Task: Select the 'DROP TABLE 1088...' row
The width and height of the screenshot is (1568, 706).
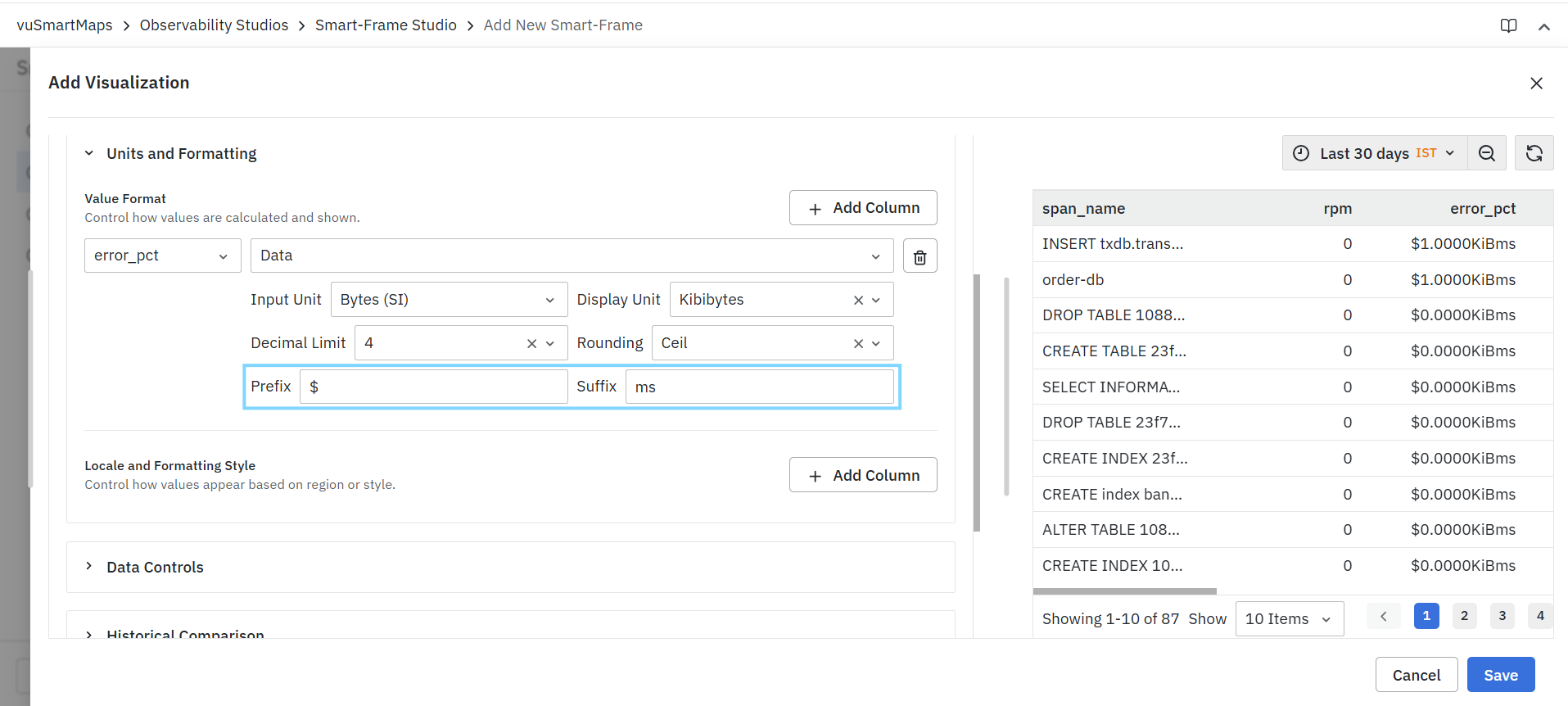Action: (x=1293, y=315)
